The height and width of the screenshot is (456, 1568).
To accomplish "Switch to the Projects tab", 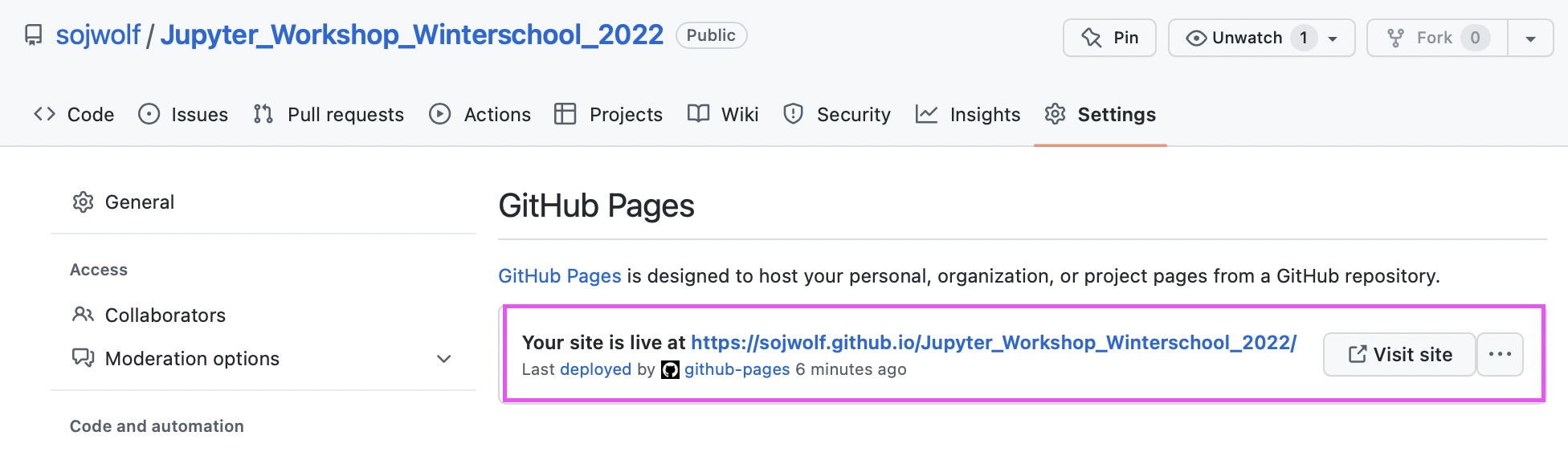I will coord(608,114).
